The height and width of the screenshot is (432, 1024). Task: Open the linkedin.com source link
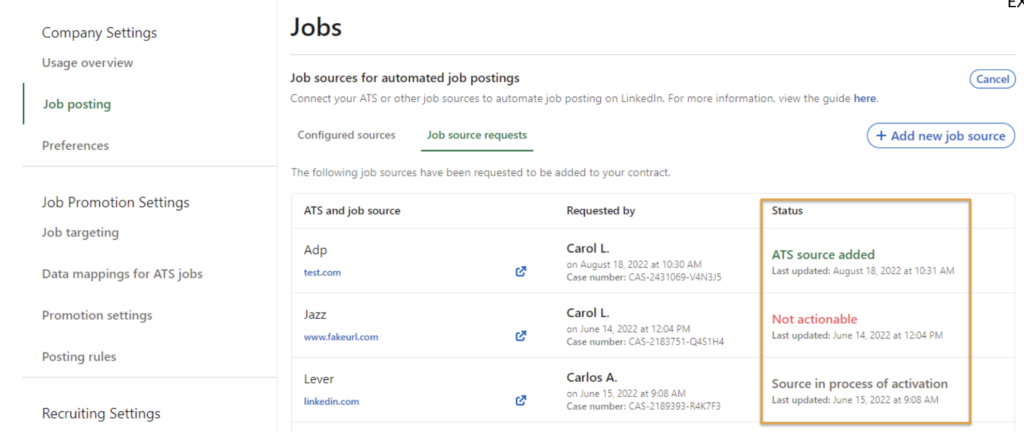coord(331,402)
